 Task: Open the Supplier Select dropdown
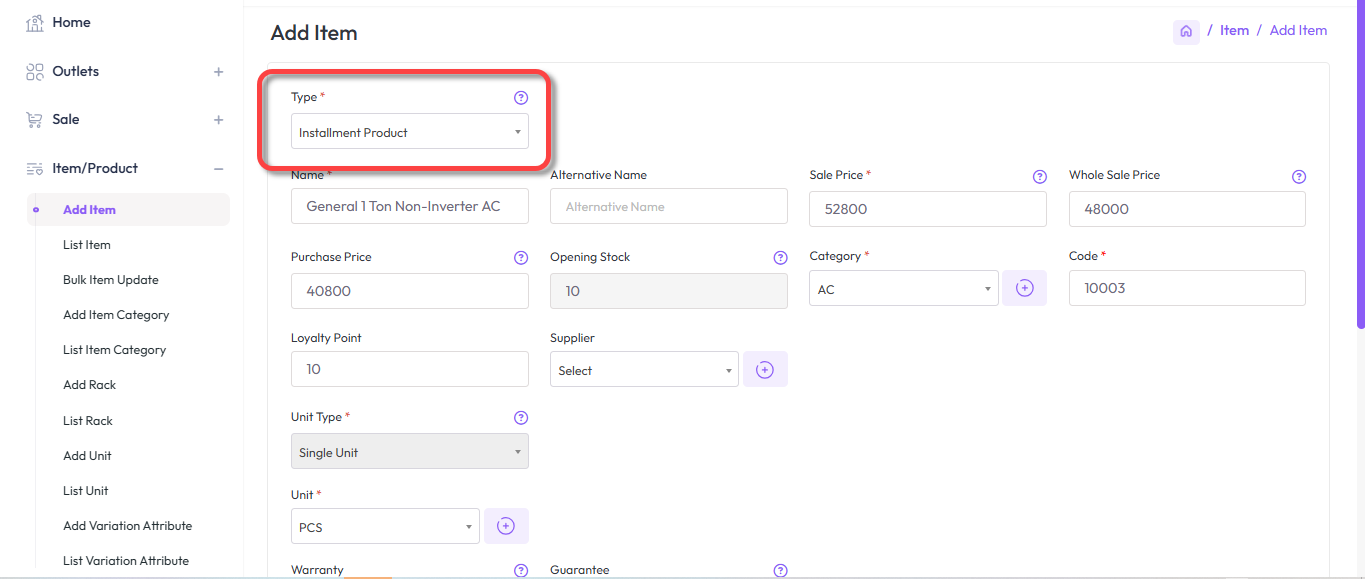644,370
